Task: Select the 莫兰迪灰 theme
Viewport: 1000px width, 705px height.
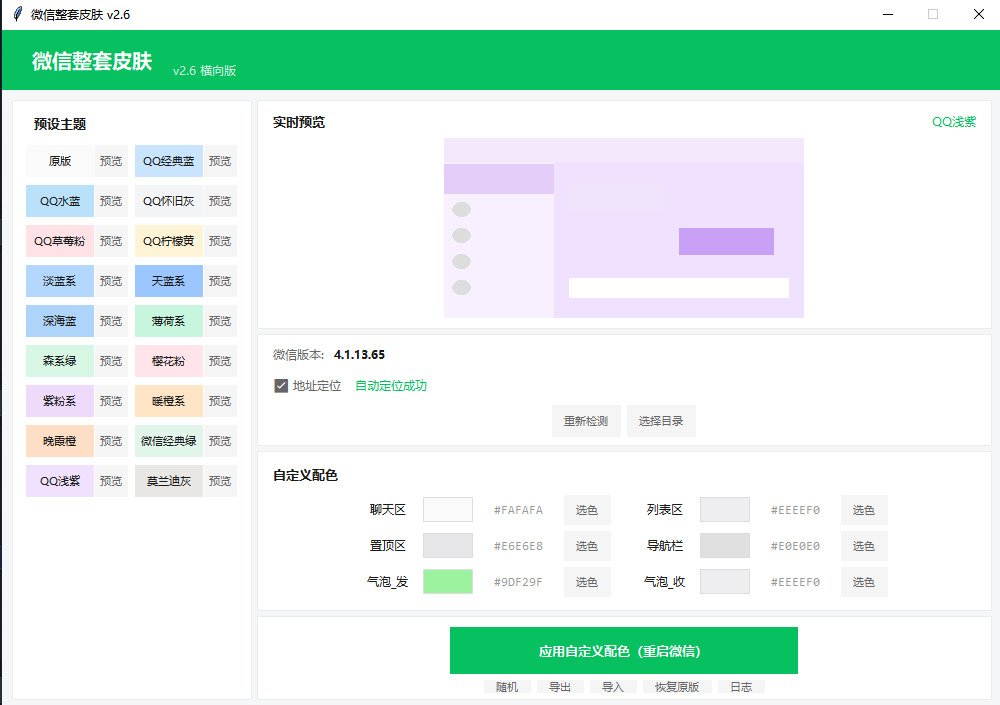Action: (x=168, y=481)
